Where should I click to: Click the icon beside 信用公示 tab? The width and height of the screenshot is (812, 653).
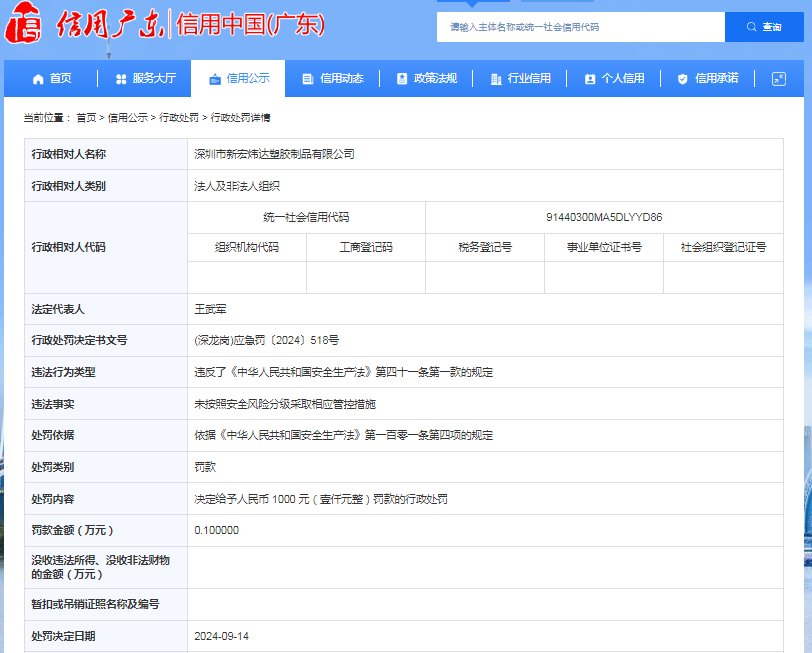tap(215, 79)
